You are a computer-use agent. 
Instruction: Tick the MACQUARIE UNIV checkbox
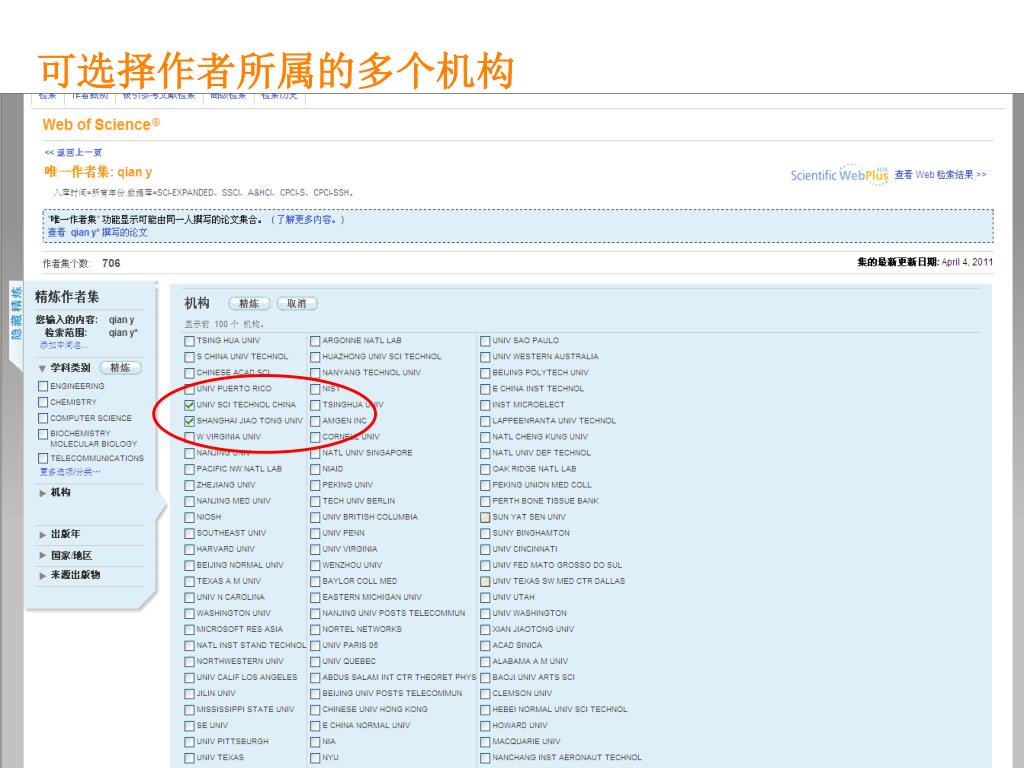click(x=485, y=742)
